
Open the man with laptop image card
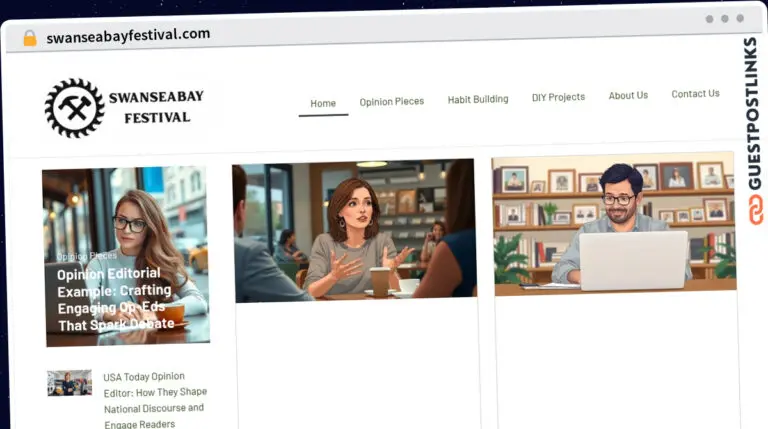pos(614,224)
